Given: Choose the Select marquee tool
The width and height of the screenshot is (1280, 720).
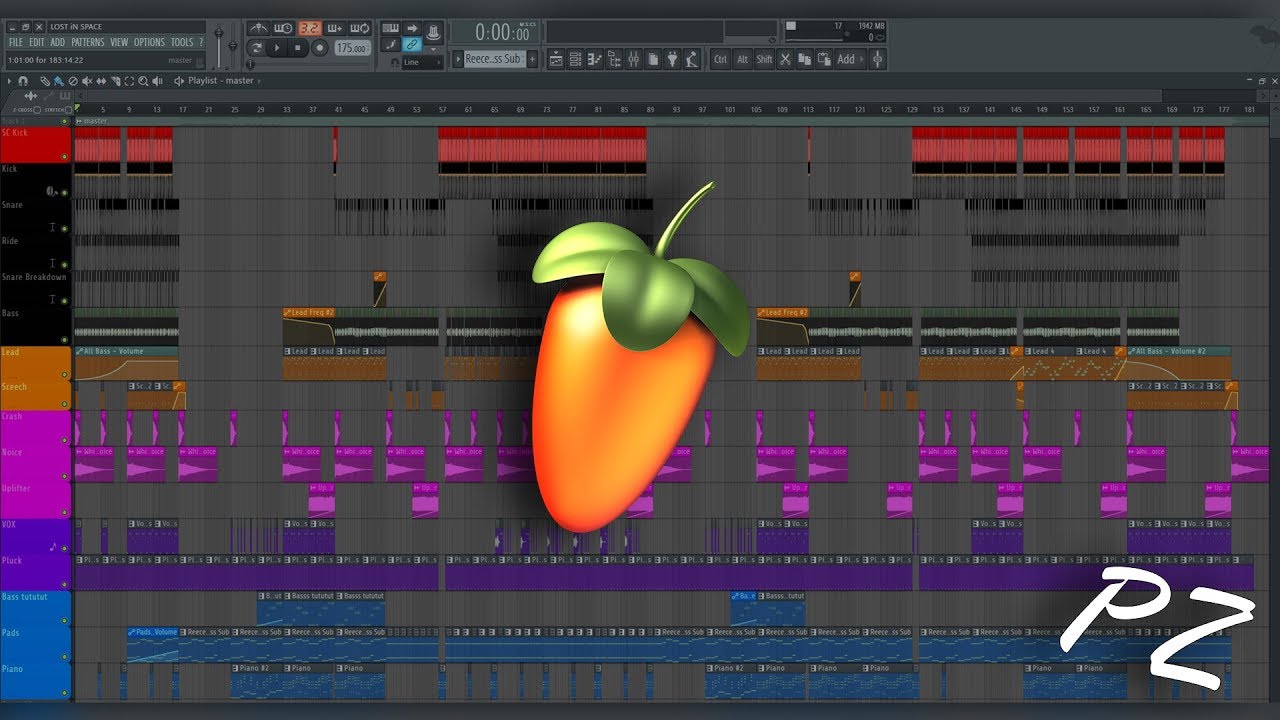Looking at the screenshot, I should click(130, 80).
